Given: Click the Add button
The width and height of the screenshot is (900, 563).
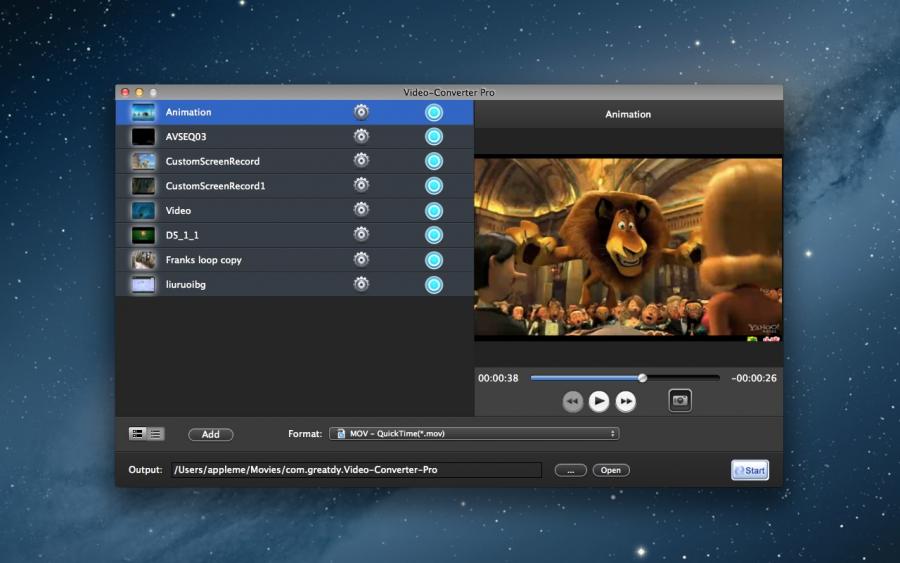Looking at the screenshot, I should pos(210,434).
